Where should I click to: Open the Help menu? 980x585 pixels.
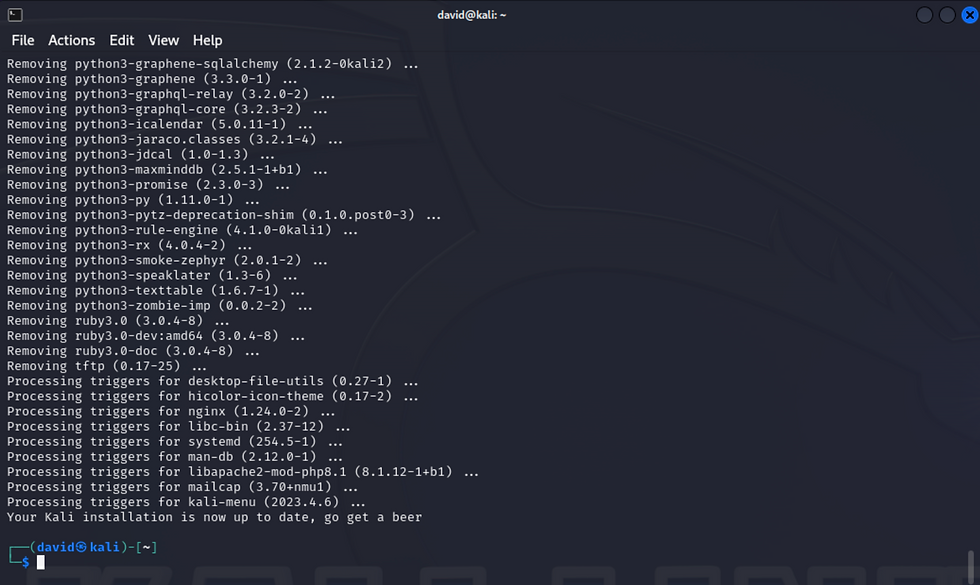click(208, 40)
